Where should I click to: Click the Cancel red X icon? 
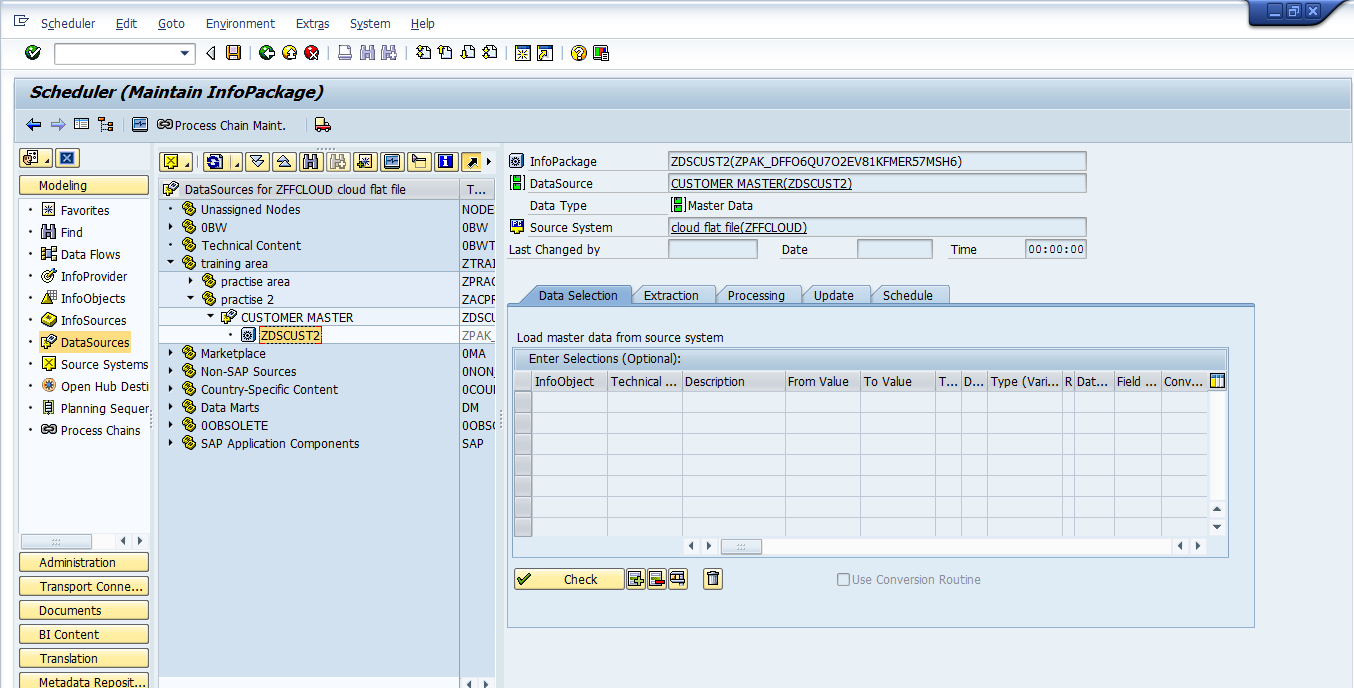point(312,53)
